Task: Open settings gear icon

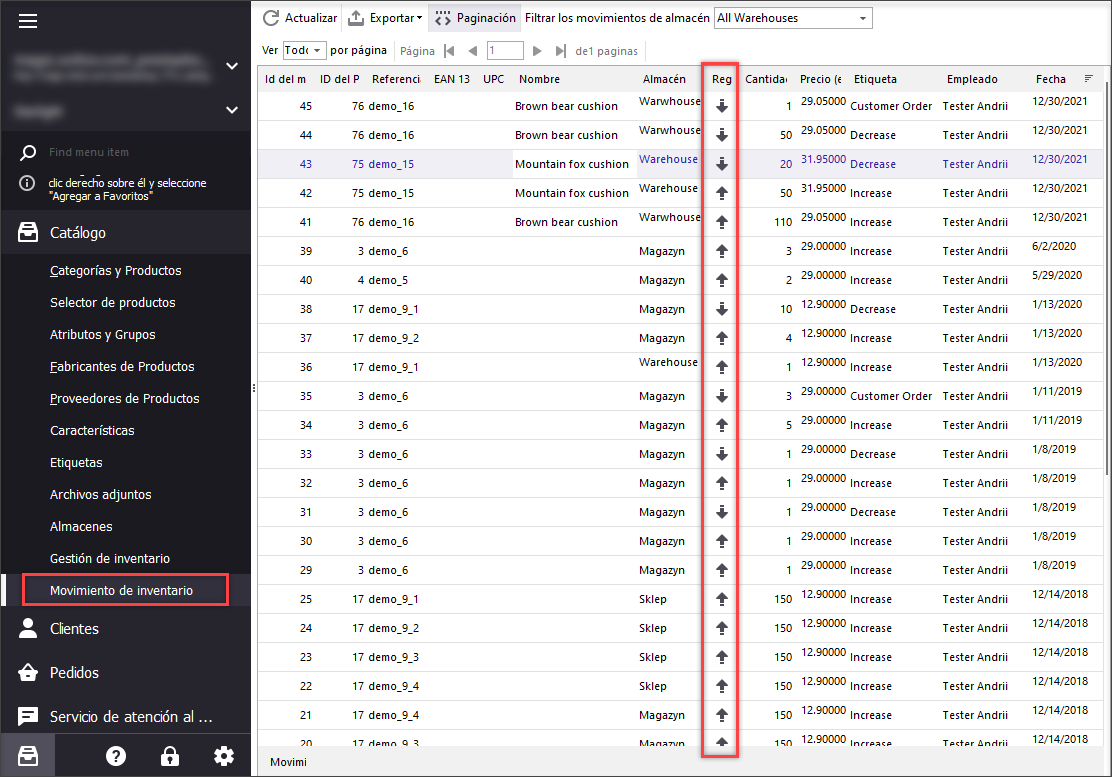Action: (224, 756)
